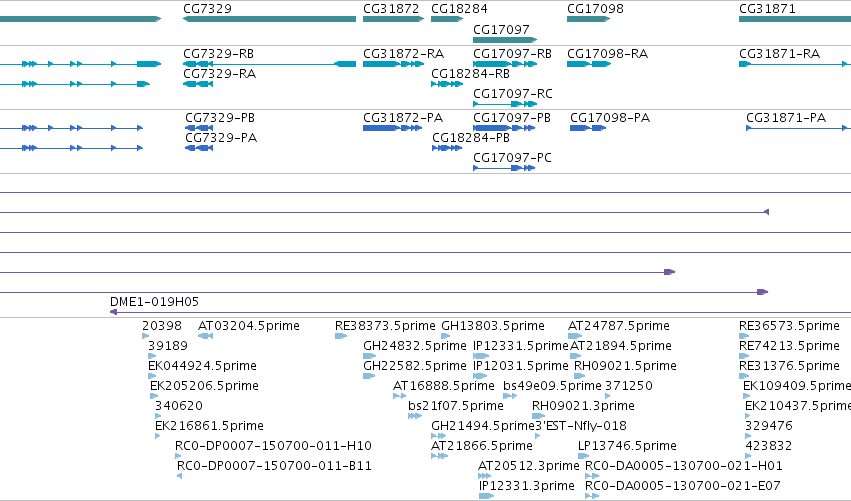The height and width of the screenshot is (501, 851).
Task: Select EST RH09021.5prime
Action: [580, 376]
